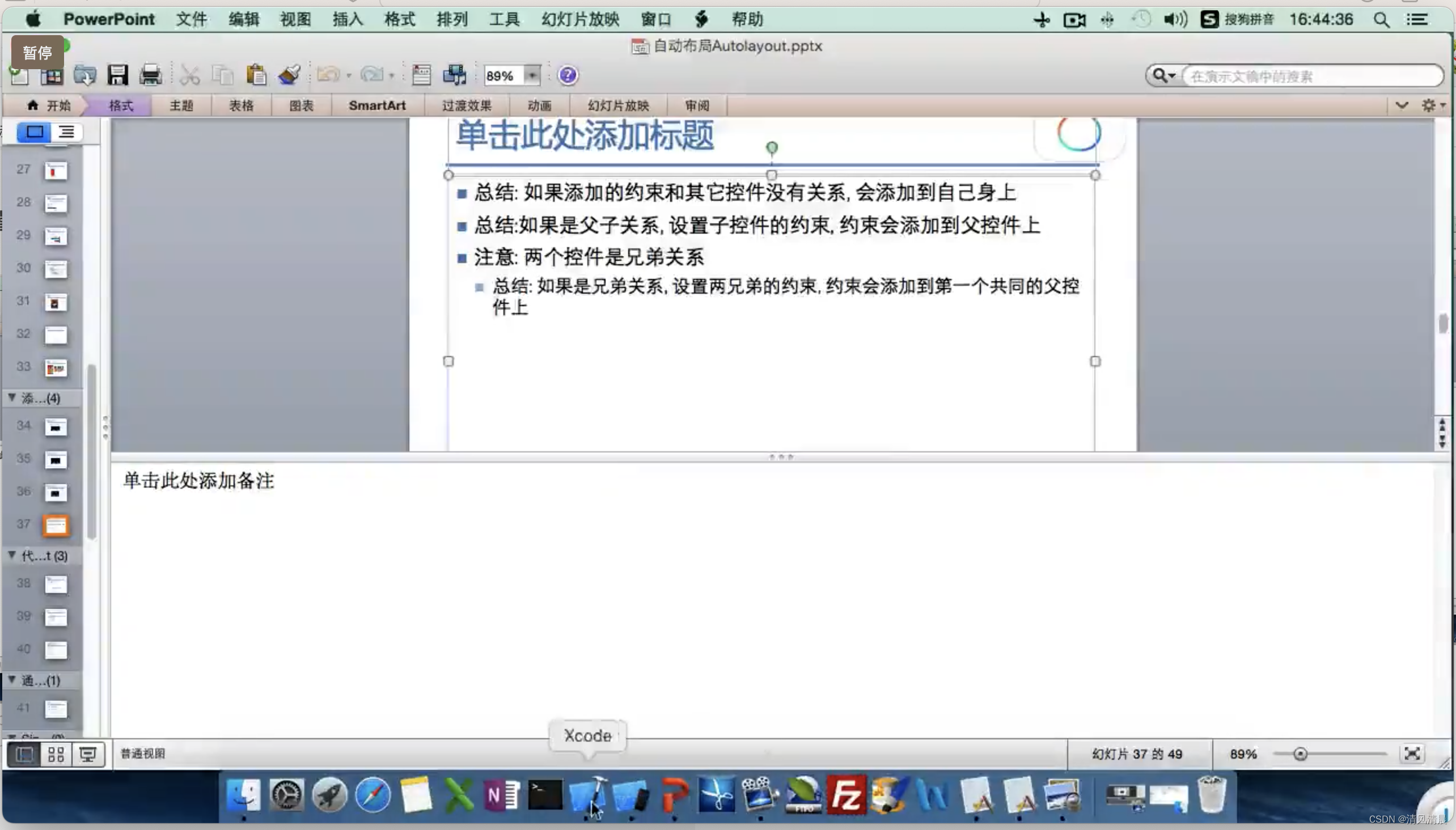
Task: Click fit slide to window icon
Action: click(1412, 754)
